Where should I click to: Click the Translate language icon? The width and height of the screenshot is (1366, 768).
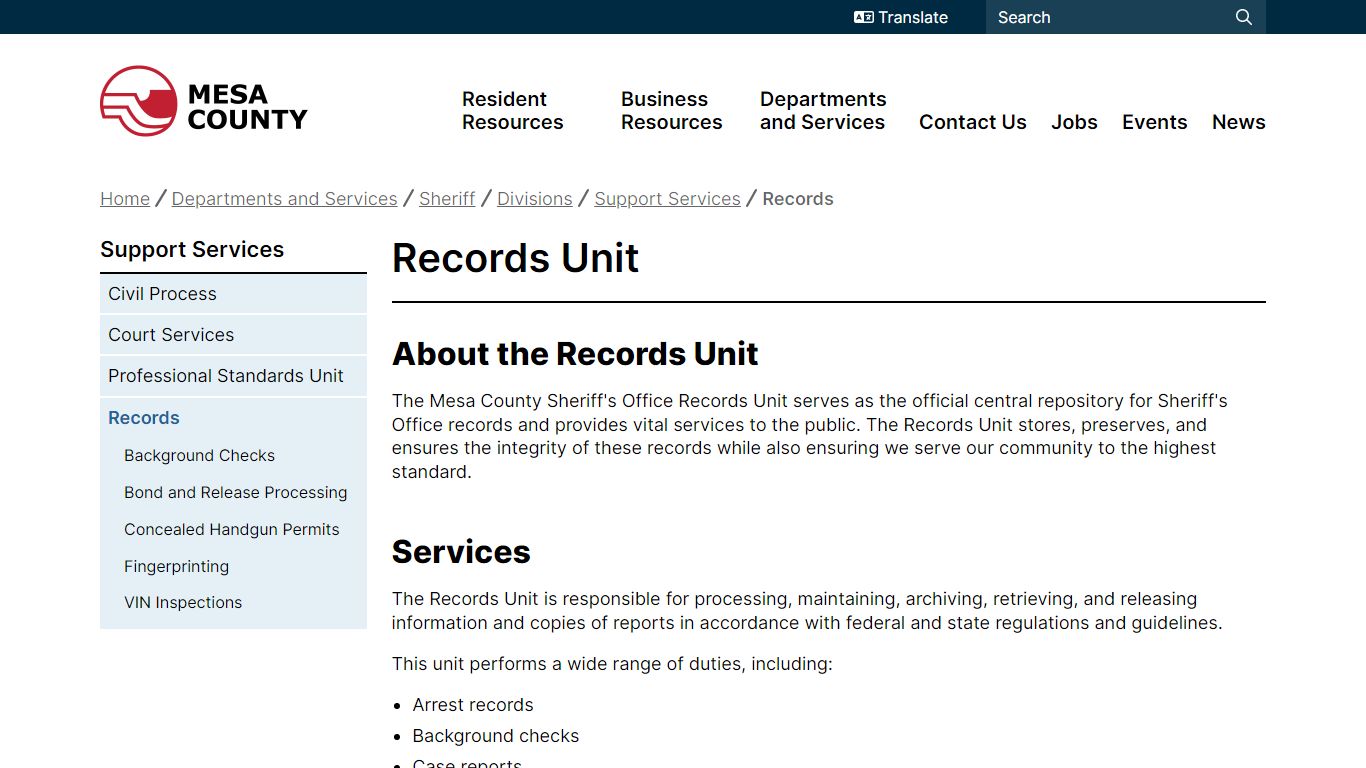[864, 17]
